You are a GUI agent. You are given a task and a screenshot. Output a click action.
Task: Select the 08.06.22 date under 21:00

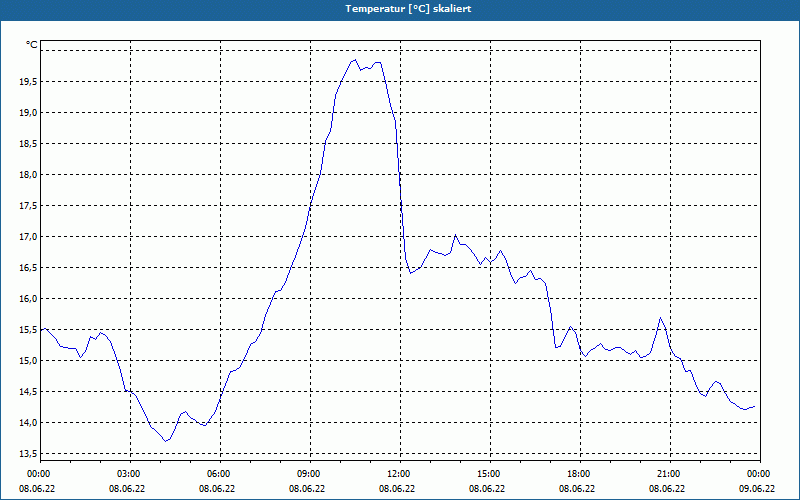(x=667, y=488)
